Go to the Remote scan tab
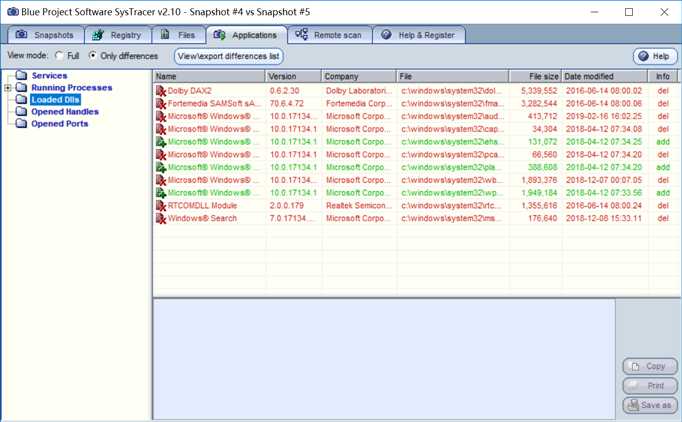This screenshot has height=422, width=682. tap(330, 35)
